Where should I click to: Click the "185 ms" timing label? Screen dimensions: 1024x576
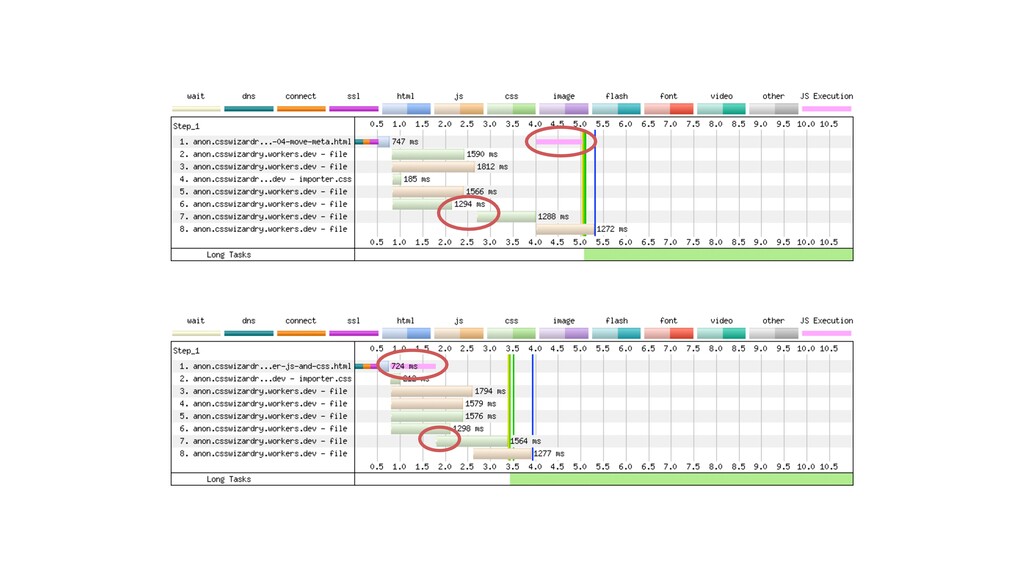pos(417,179)
